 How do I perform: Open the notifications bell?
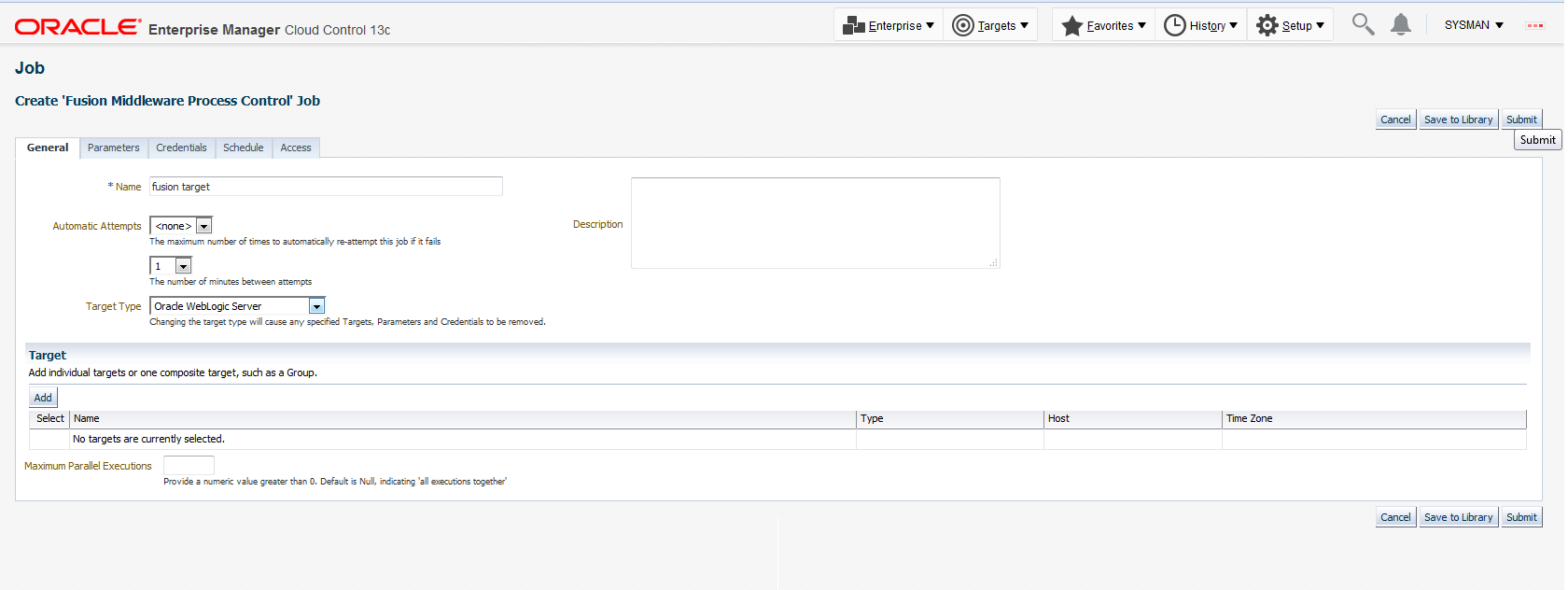1400,24
